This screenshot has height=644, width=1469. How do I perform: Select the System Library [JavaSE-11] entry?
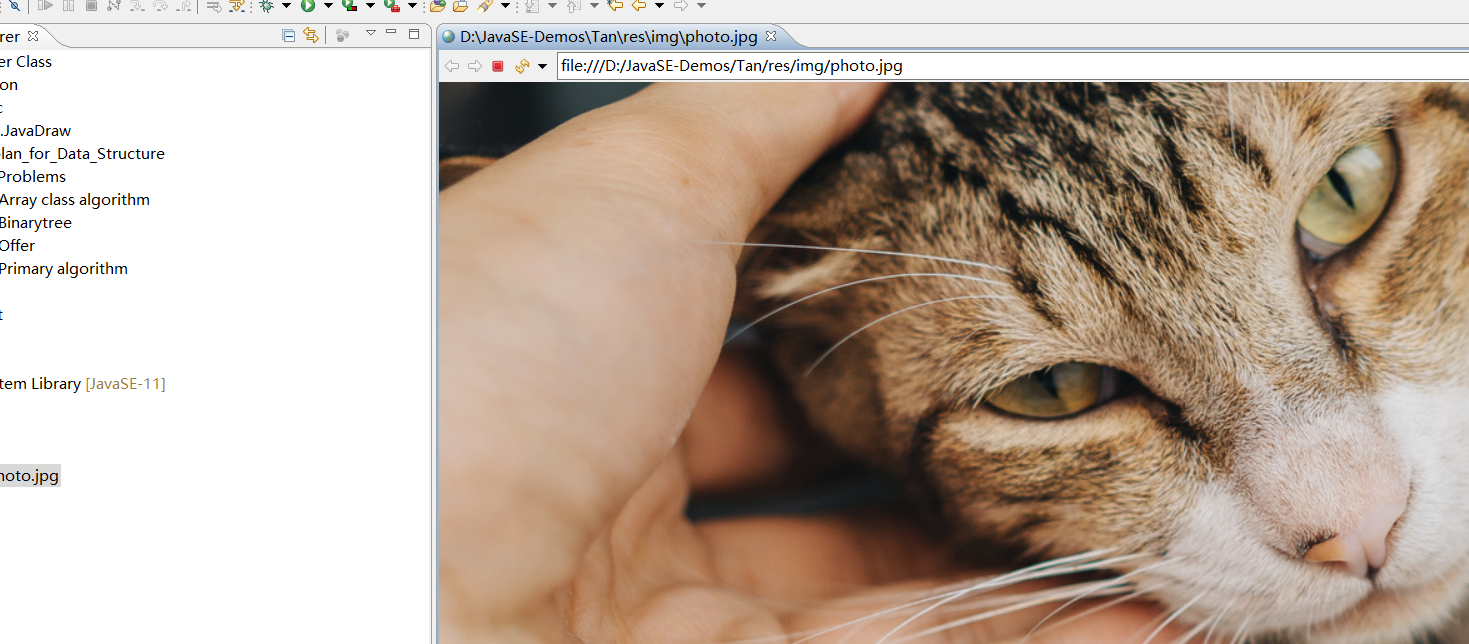(83, 384)
